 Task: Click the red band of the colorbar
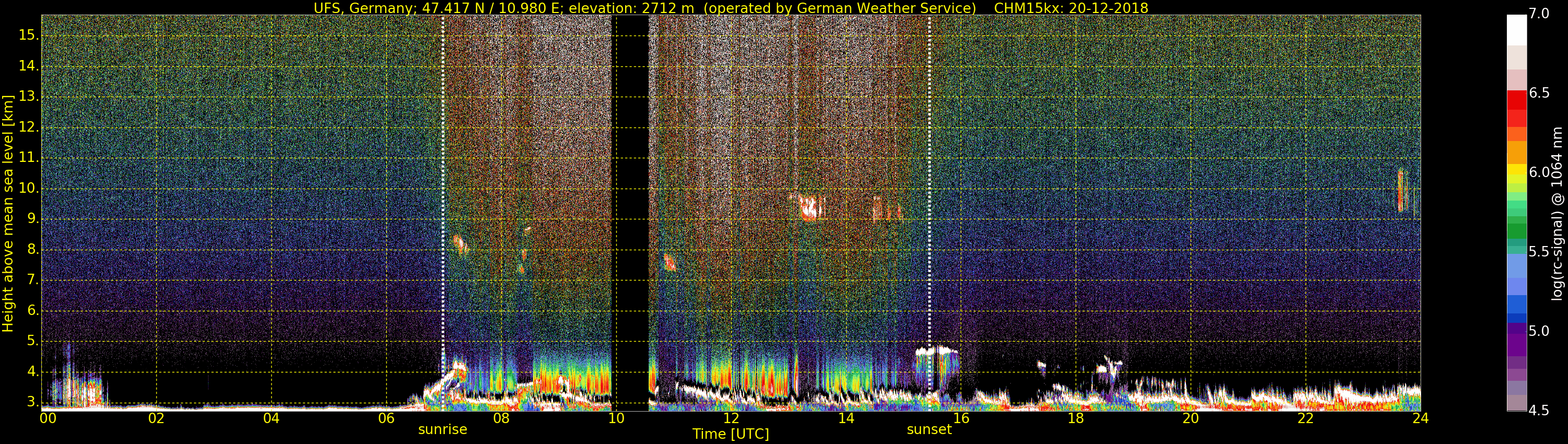tap(1516, 100)
